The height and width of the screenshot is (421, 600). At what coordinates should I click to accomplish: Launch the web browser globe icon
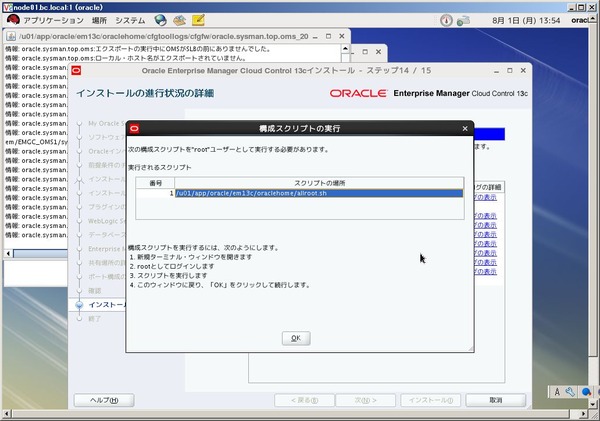click(160, 20)
